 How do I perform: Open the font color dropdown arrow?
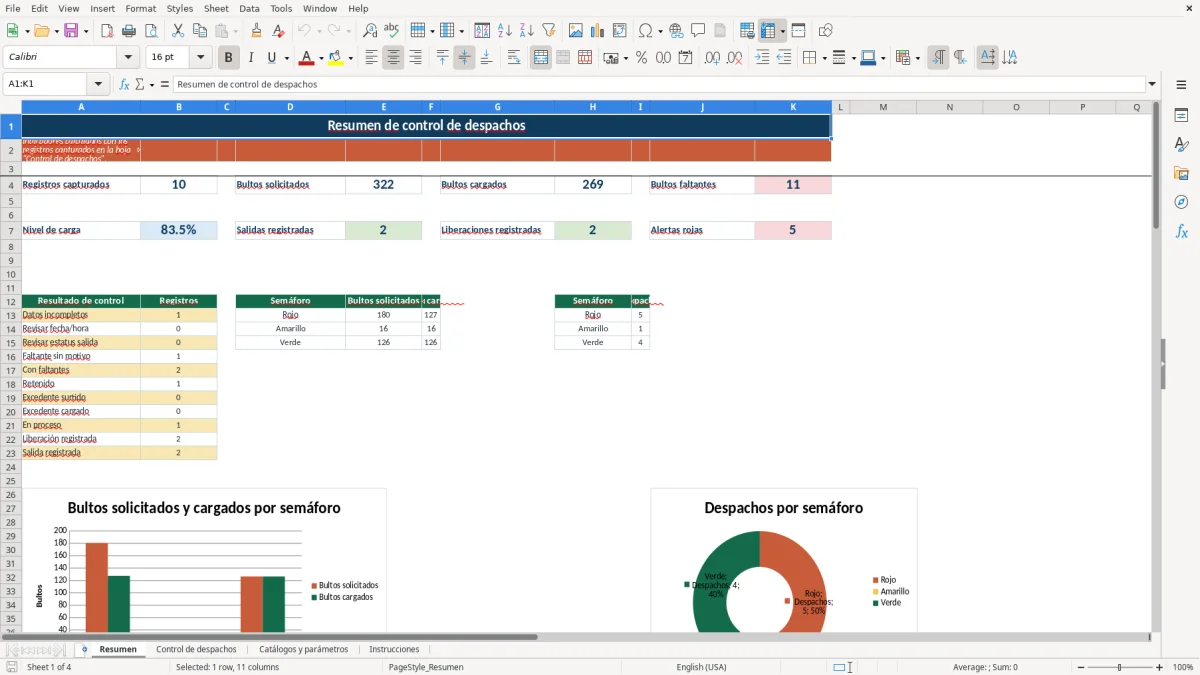(323, 58)
